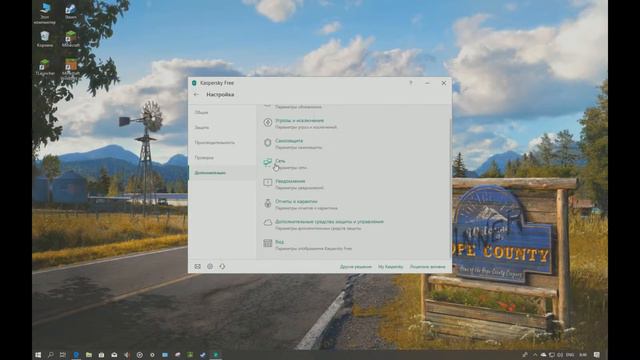
Task: Click the support headset icon in footer
Action: click(x=222, y=267)
